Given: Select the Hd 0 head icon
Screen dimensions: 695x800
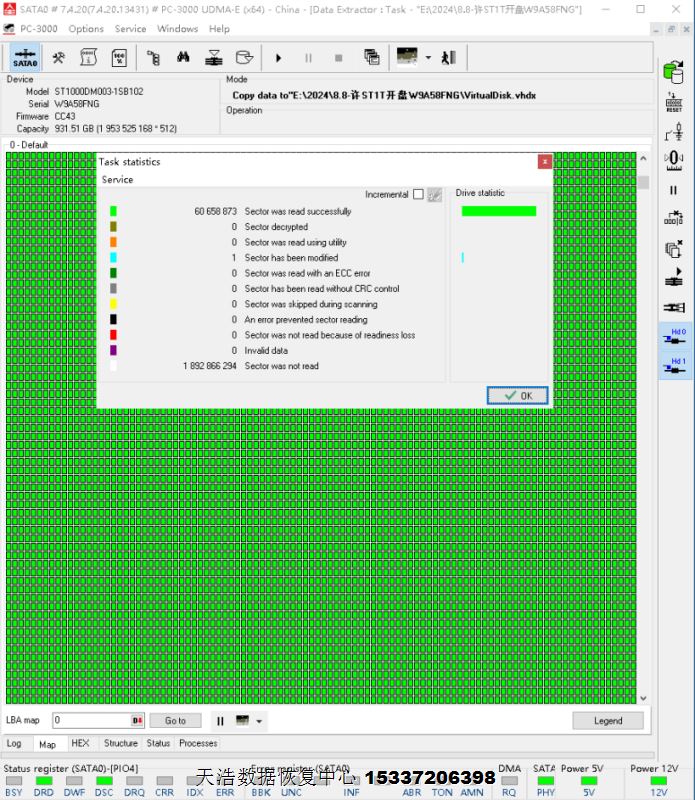Looking at the screenshot, I should click(675, 336).
